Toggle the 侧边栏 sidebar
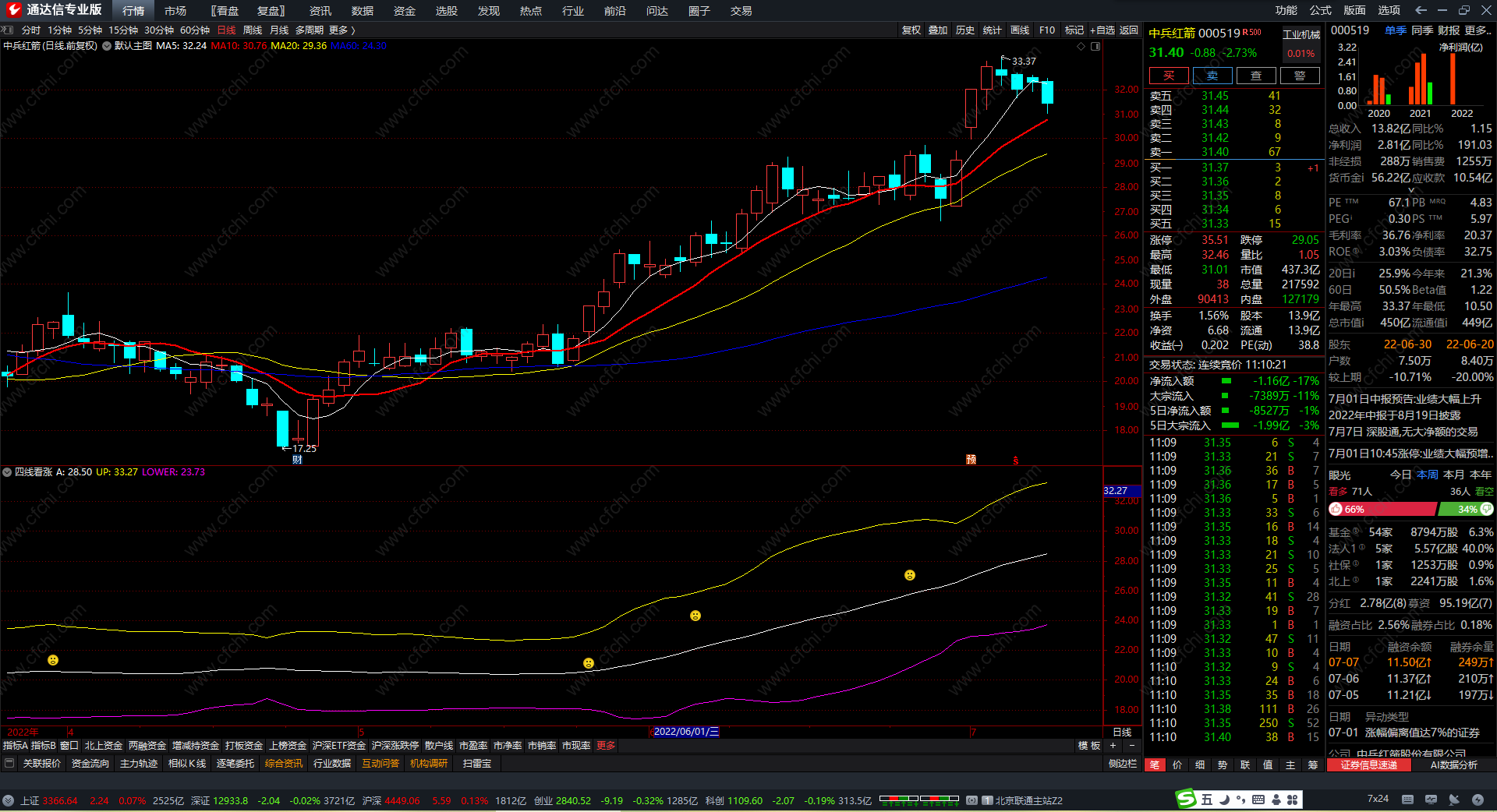 click(x=1123, y=764)
